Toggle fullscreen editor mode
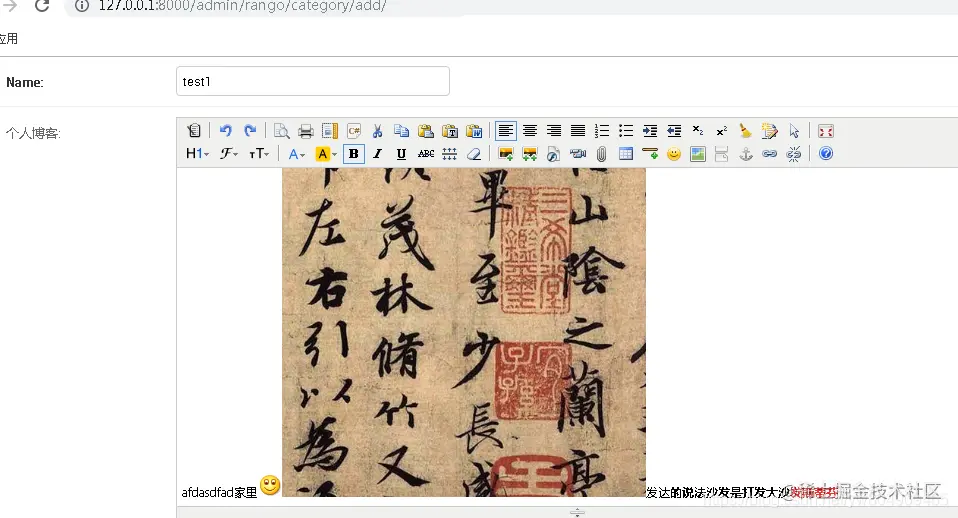The width and height of the screenshot is (958, 518). coord(825,131)
